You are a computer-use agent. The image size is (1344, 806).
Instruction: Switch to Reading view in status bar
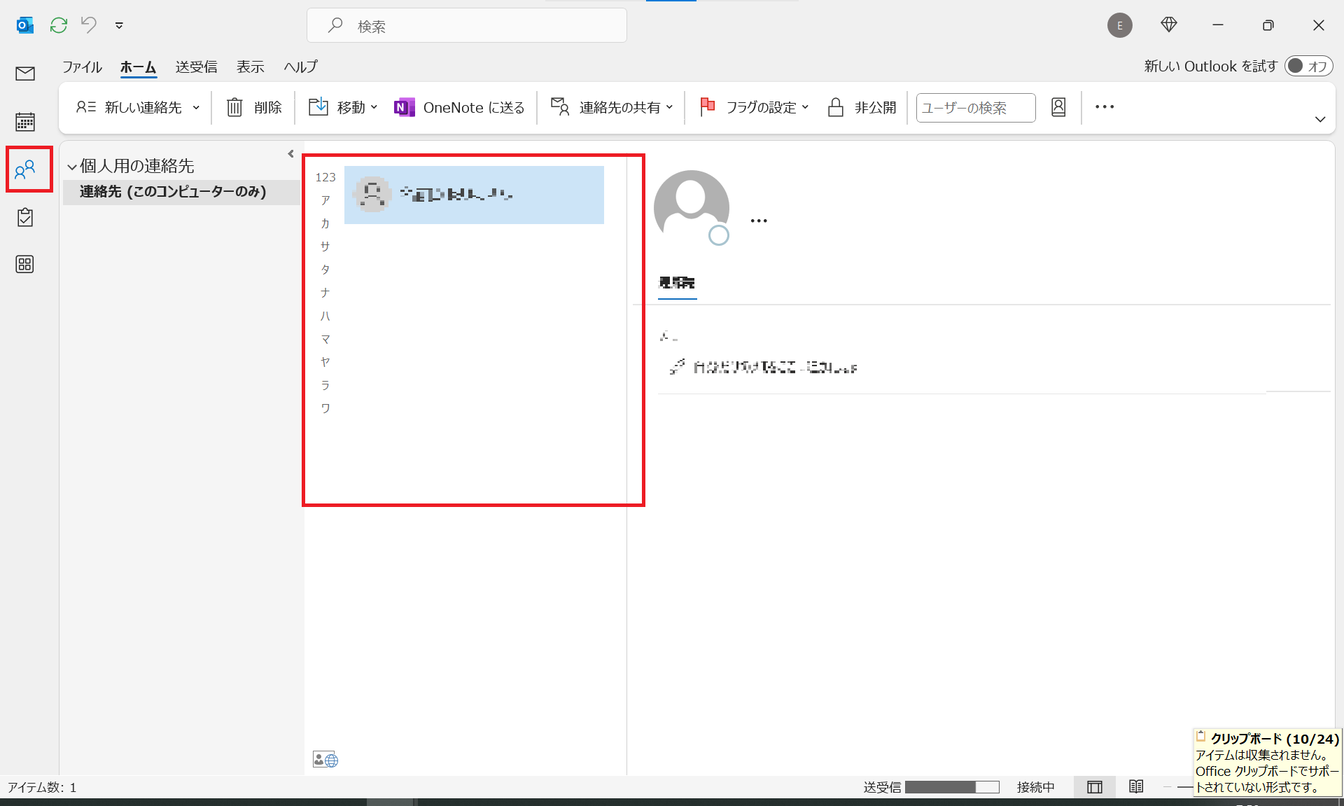(1136, 787)
